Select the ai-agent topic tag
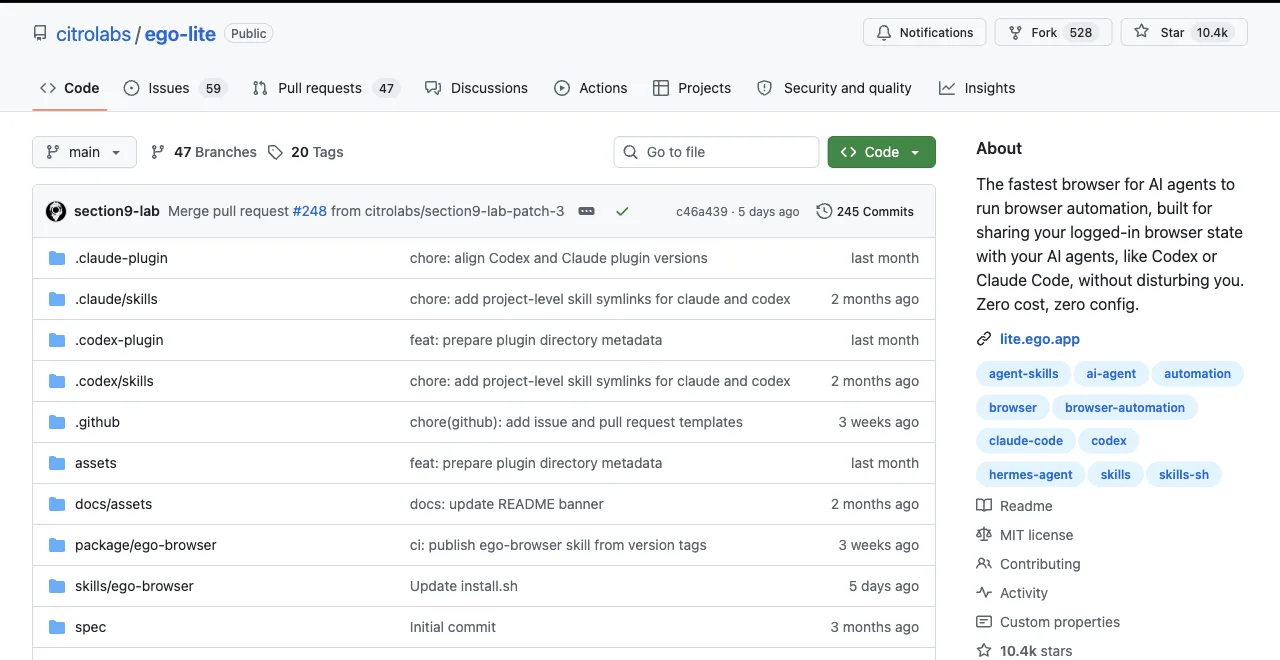1280x660 pixels. pyautogui.click(x=1111, y=374)
